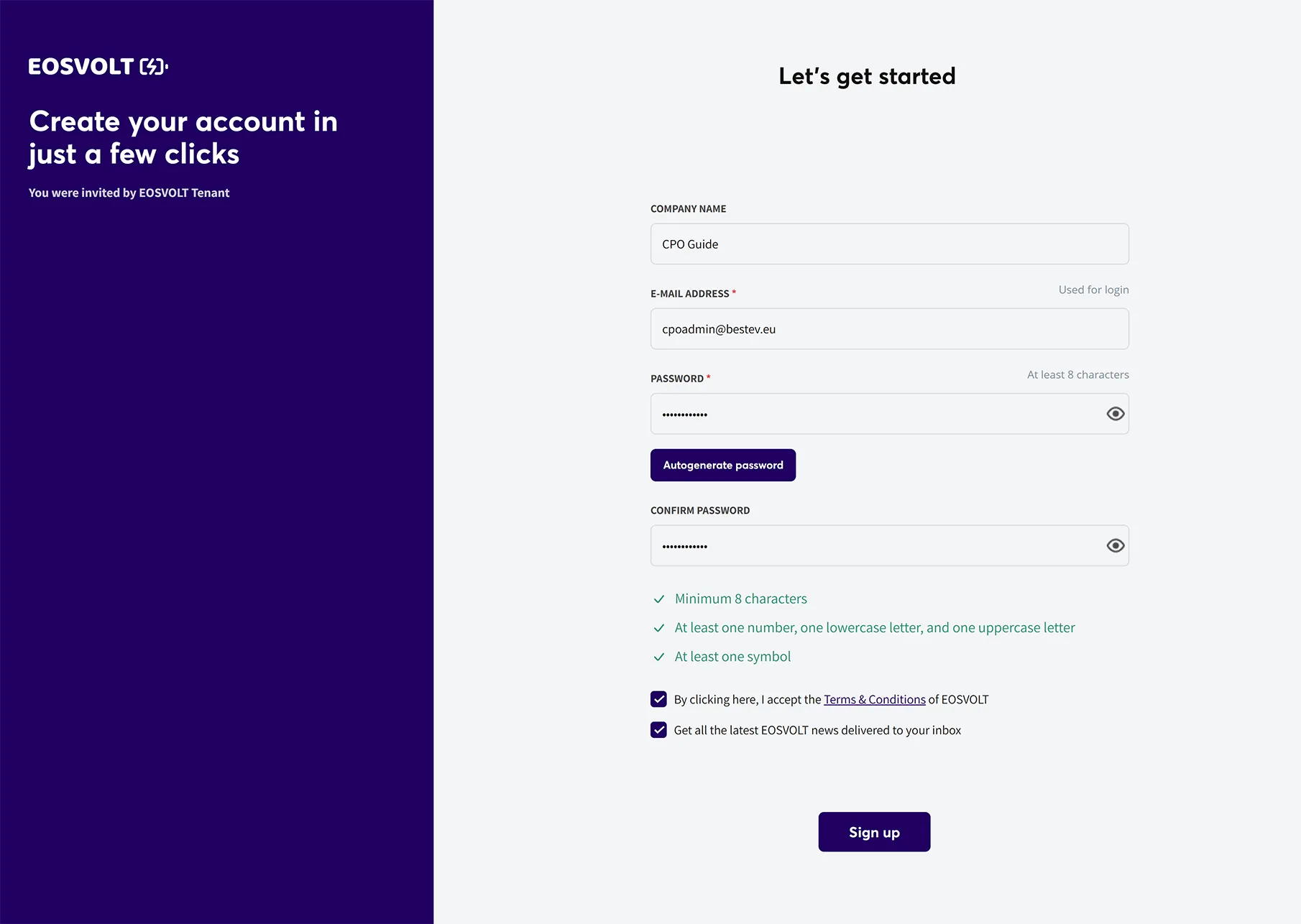Click into the e-mail address input field
This screenshot has width=1301, height=924.
tap(890, 329)
